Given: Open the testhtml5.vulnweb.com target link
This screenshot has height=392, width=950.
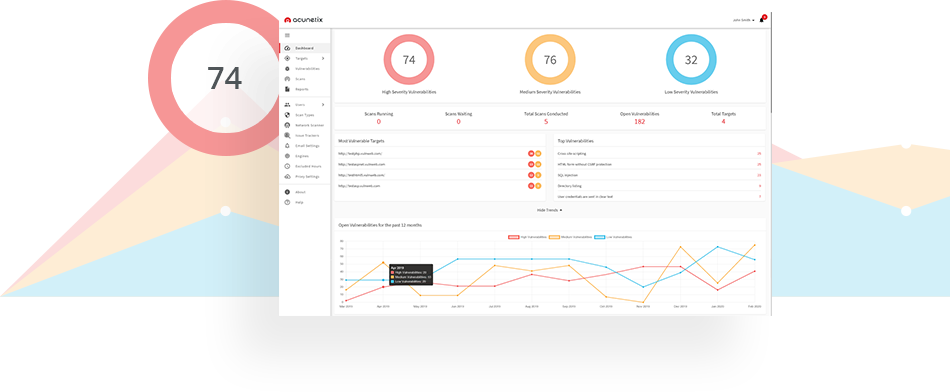Looking at the screenshot, I should click(x=362, y=175).
